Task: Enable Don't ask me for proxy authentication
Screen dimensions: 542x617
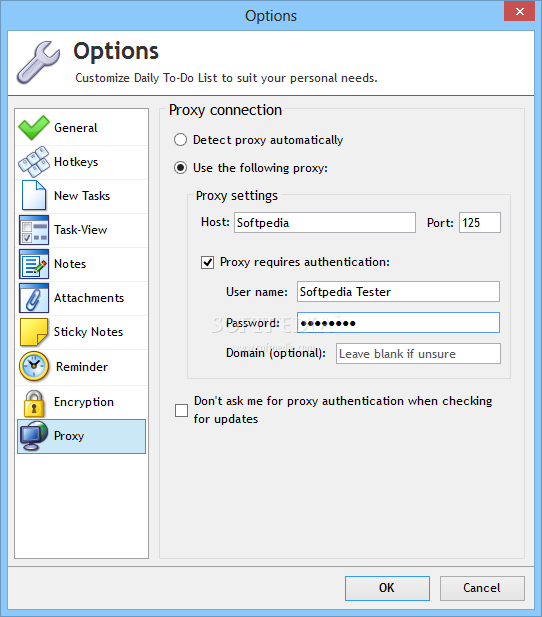Action: point(181,410)
